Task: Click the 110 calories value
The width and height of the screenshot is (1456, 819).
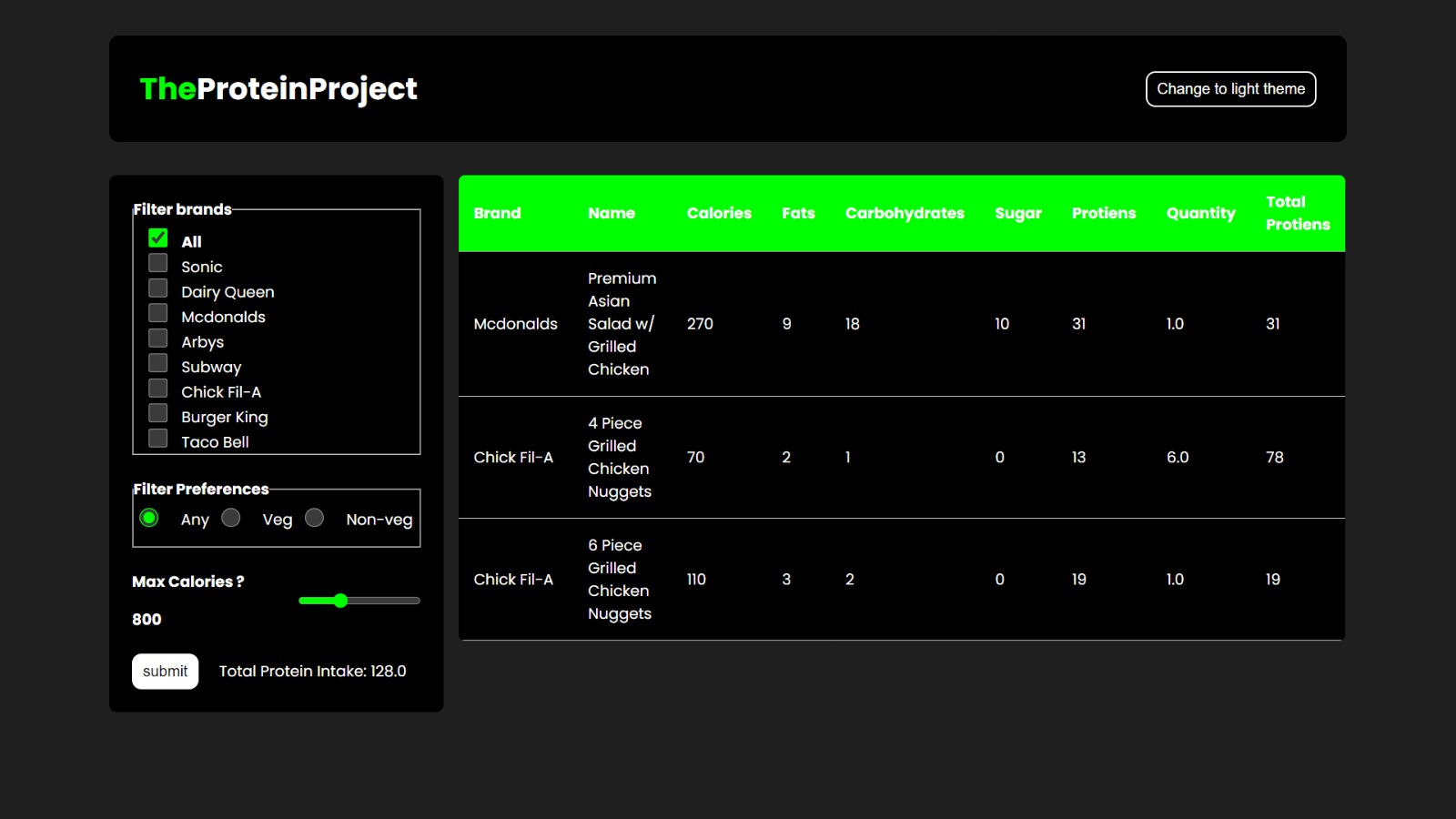Action: pos(696,580)
